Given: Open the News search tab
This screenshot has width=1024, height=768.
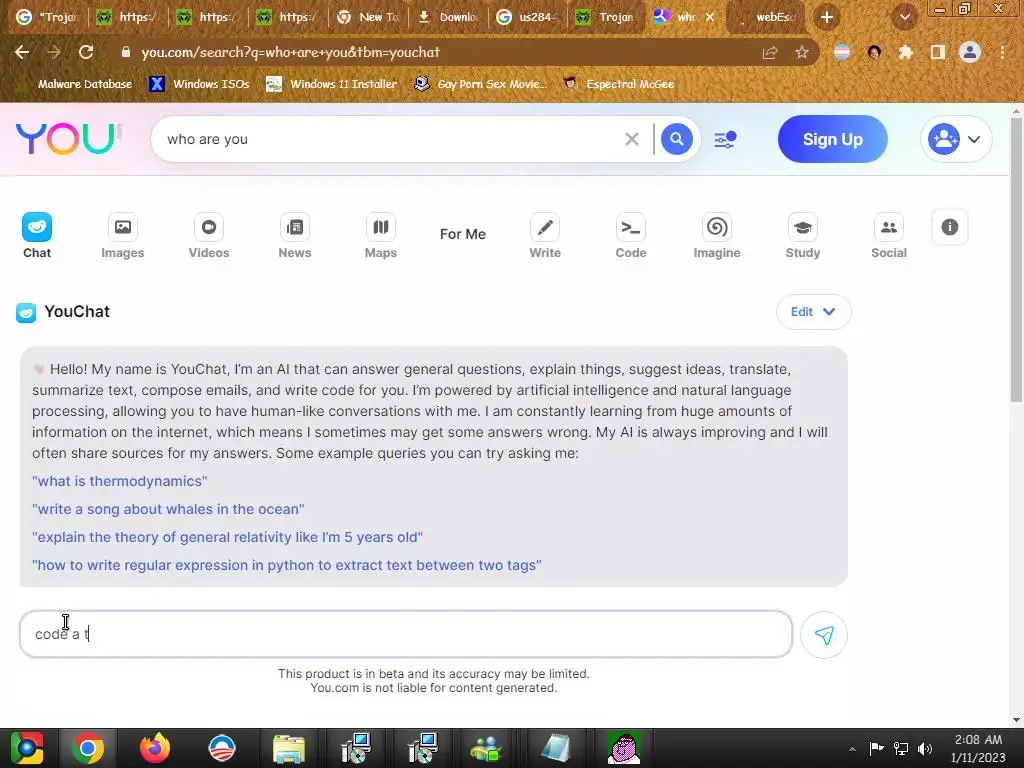Looking at the screenshot, I should [x=295, y=236].
